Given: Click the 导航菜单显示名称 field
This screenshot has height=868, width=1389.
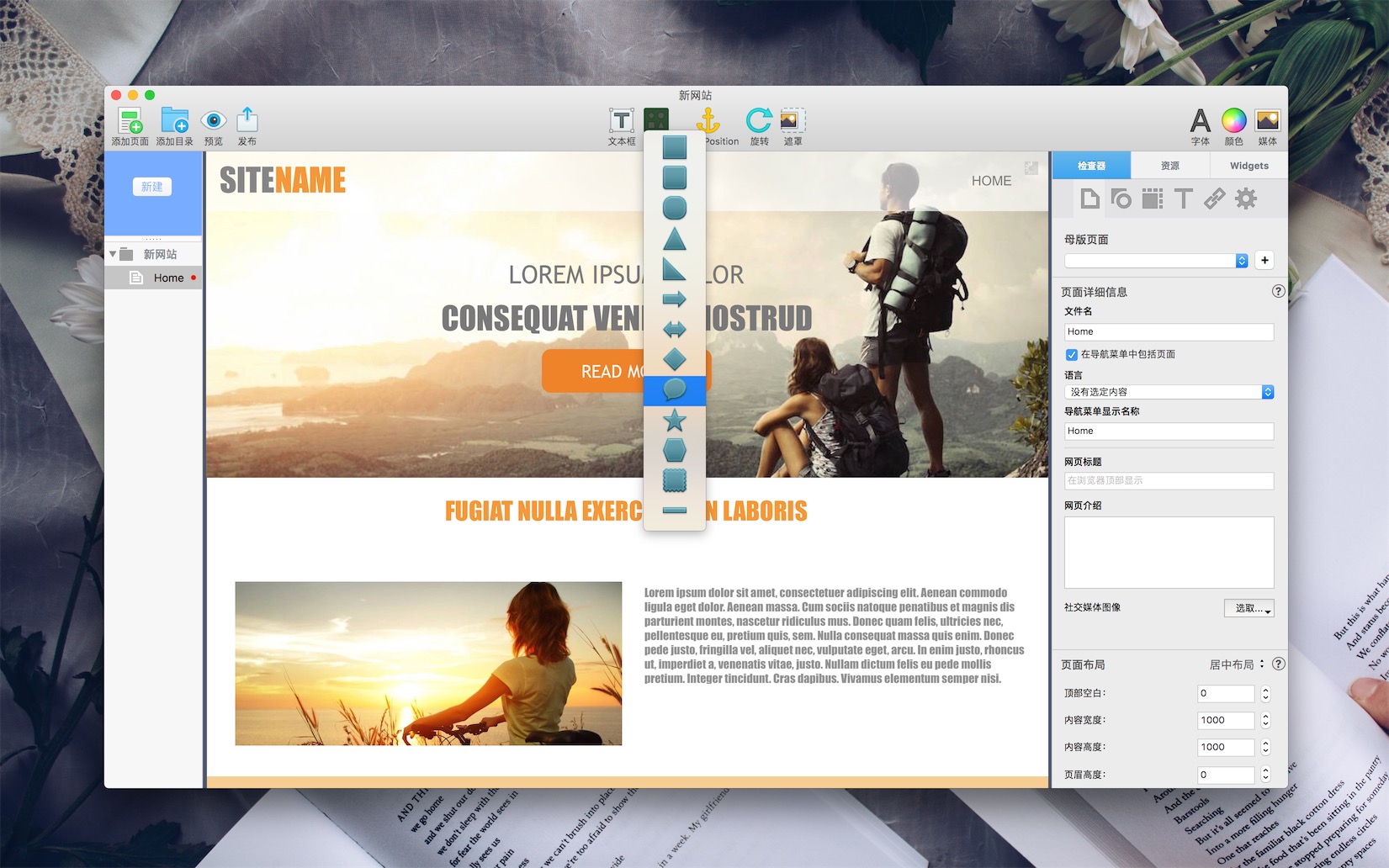Looking at the screenshot, I should 1169,431.
